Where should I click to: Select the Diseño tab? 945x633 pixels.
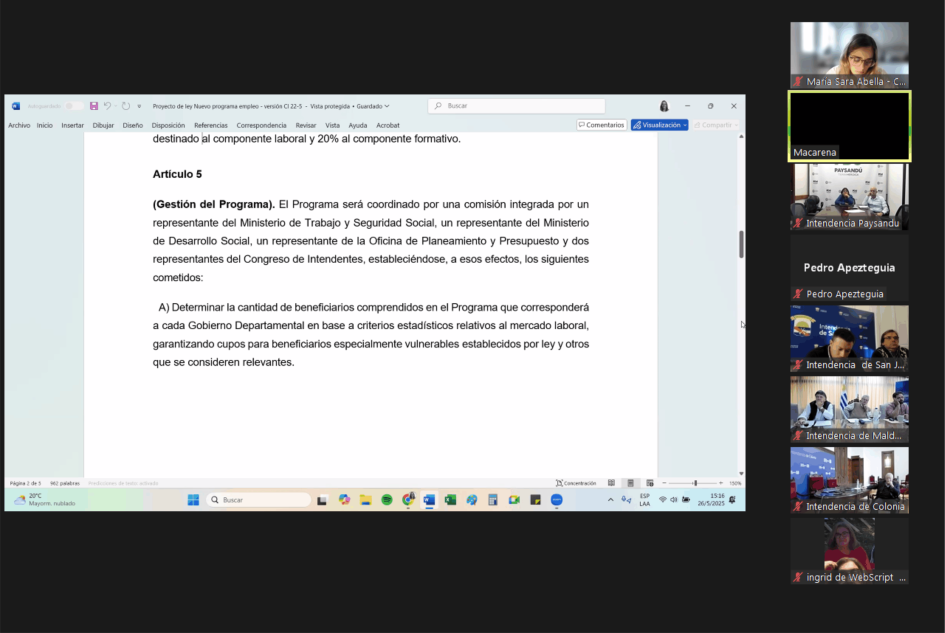pos(133,125)
